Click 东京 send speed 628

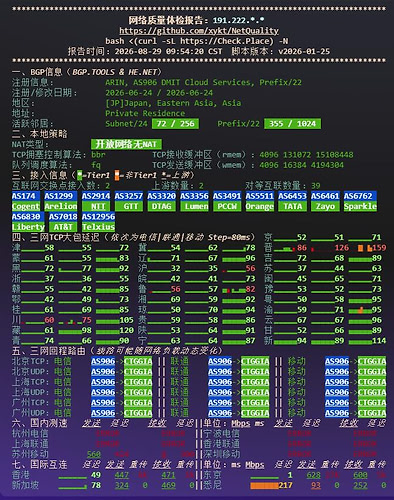pyautogui.click(x=313, y=475)
